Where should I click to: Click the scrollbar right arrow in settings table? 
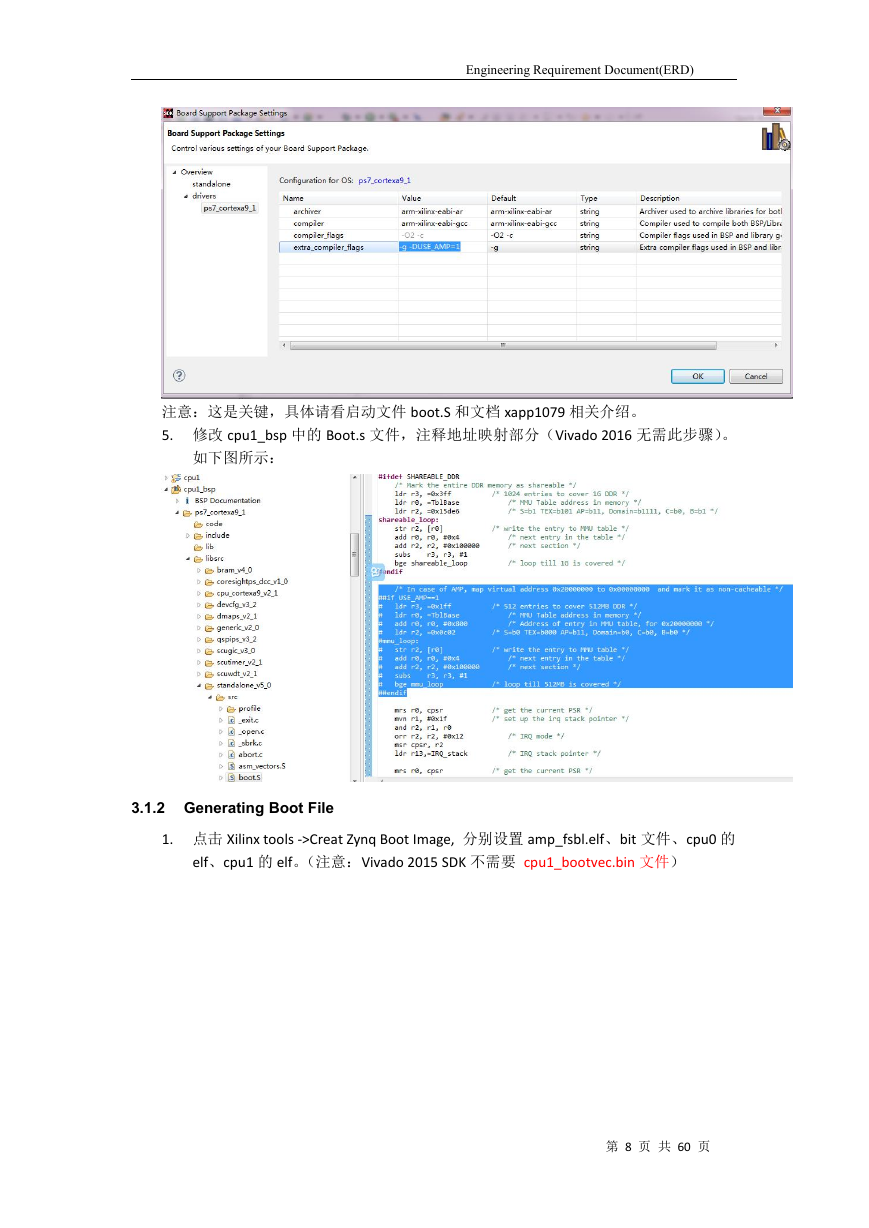776,346
